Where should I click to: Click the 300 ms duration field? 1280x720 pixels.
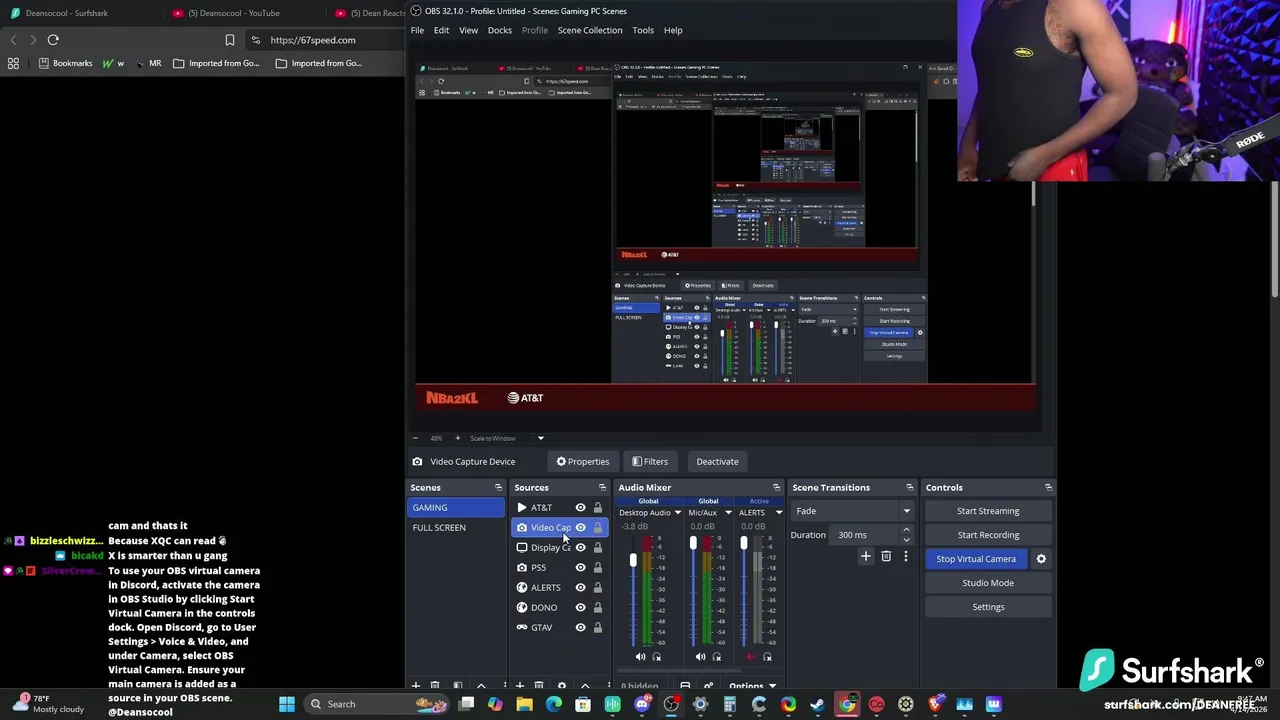(x=866, y=535)
